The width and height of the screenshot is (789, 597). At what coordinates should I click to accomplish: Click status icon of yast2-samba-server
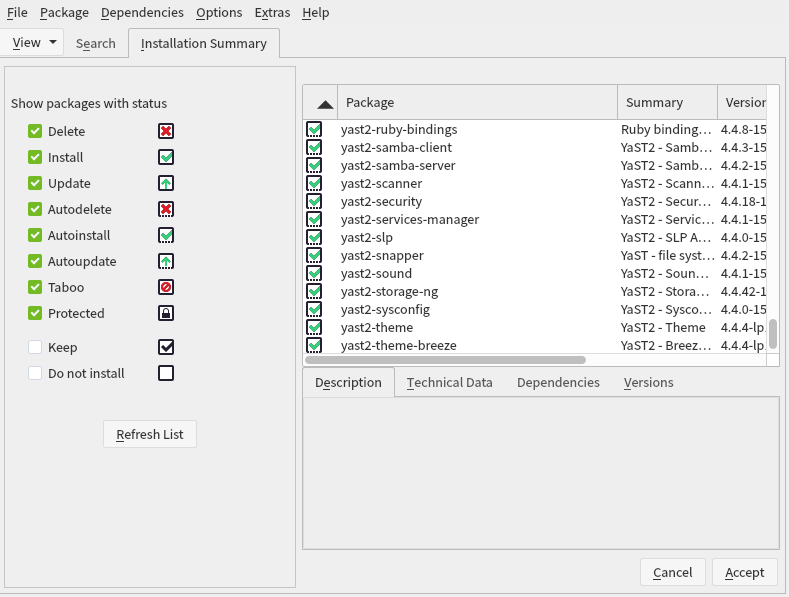click(x=314, y=166)
